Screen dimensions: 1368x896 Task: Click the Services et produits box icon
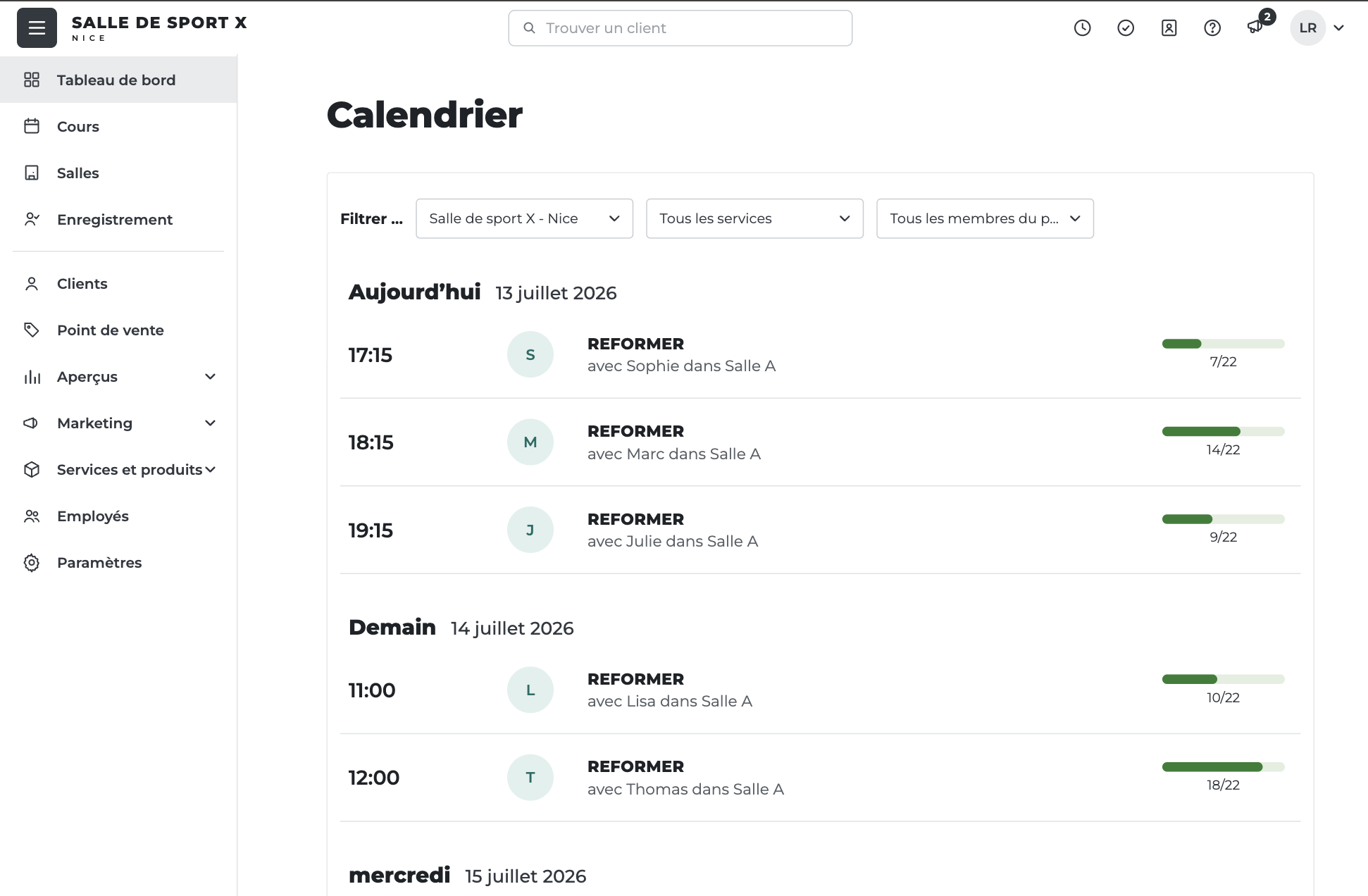[32, 469]
